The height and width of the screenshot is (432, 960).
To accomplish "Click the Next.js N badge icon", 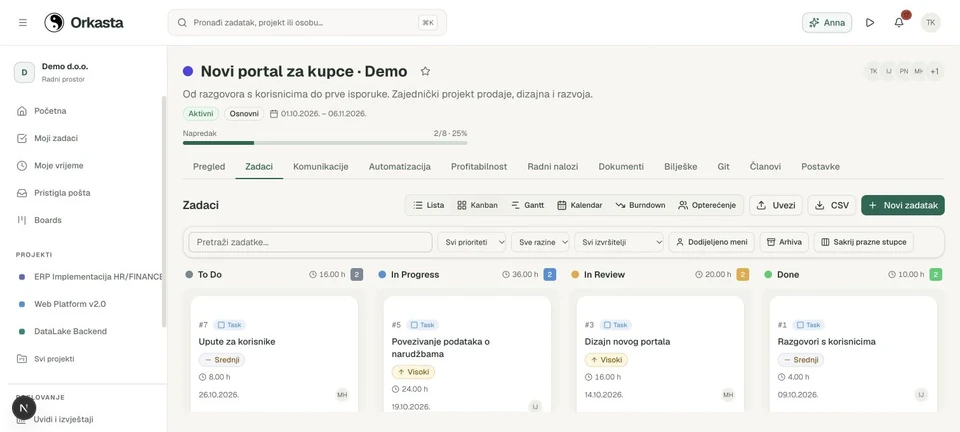I will pyautogui.click(x=24, y=408).
